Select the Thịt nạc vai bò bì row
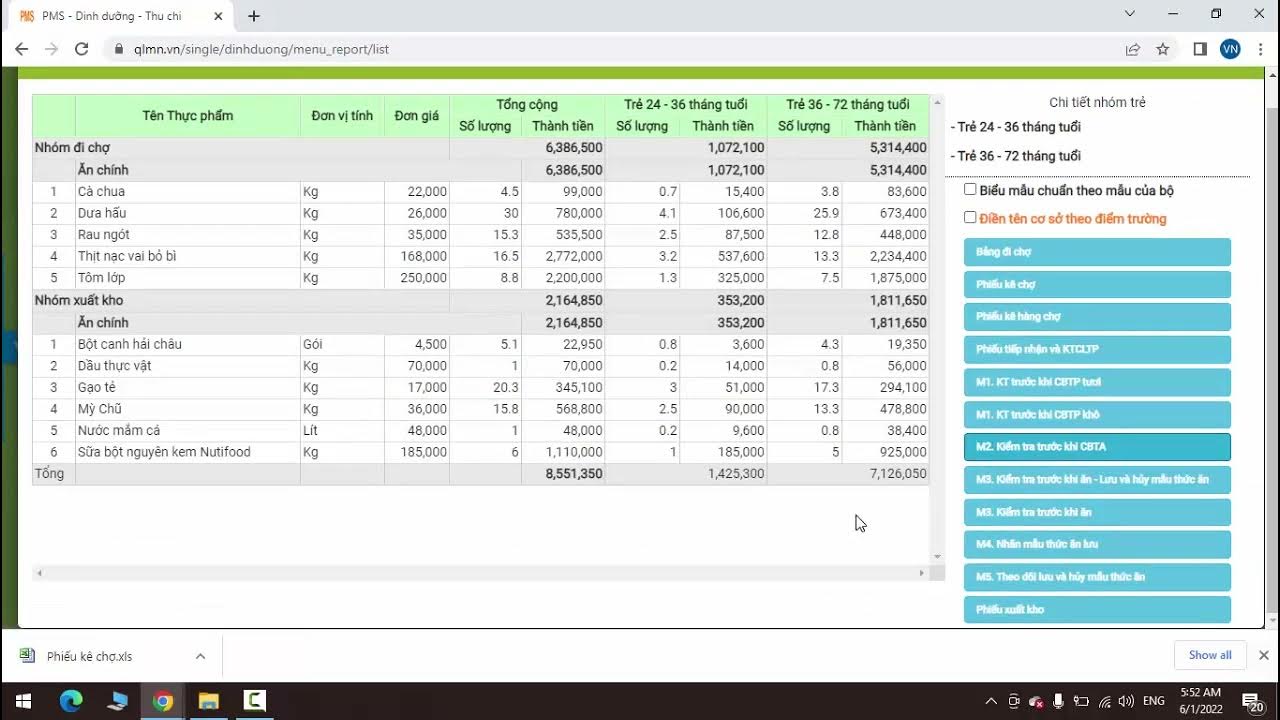The height and width of the screenshot is (720, 1280). [480, 256]
